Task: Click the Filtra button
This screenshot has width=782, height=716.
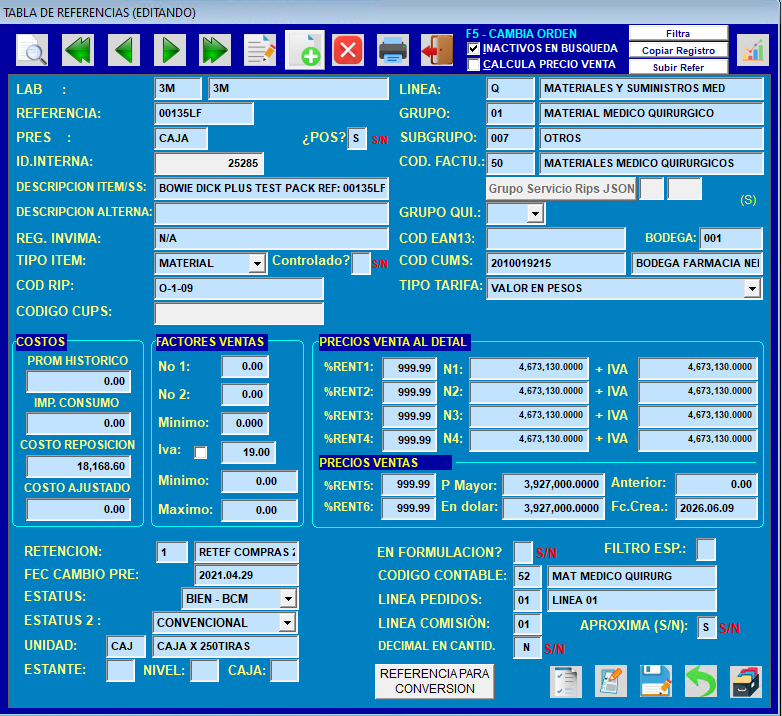Action: click(x=678, y=33)
